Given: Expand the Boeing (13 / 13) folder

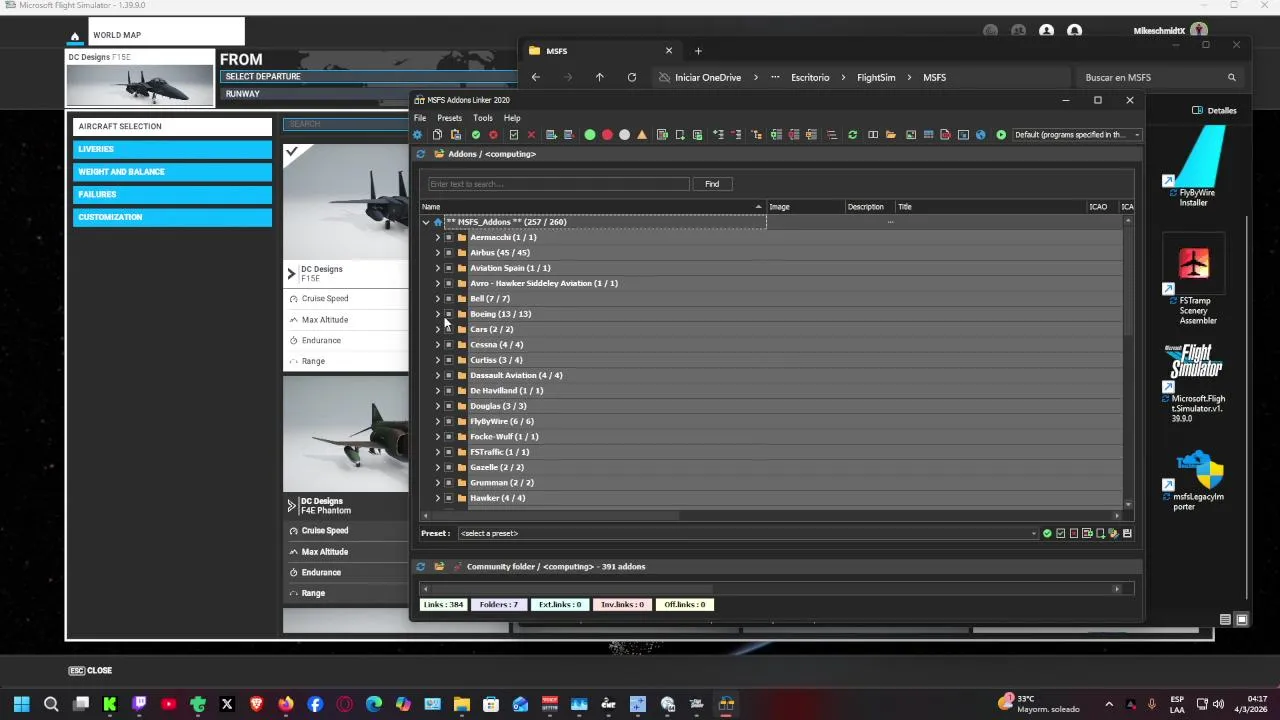Looking at the screenshot, I should [437, 314].
